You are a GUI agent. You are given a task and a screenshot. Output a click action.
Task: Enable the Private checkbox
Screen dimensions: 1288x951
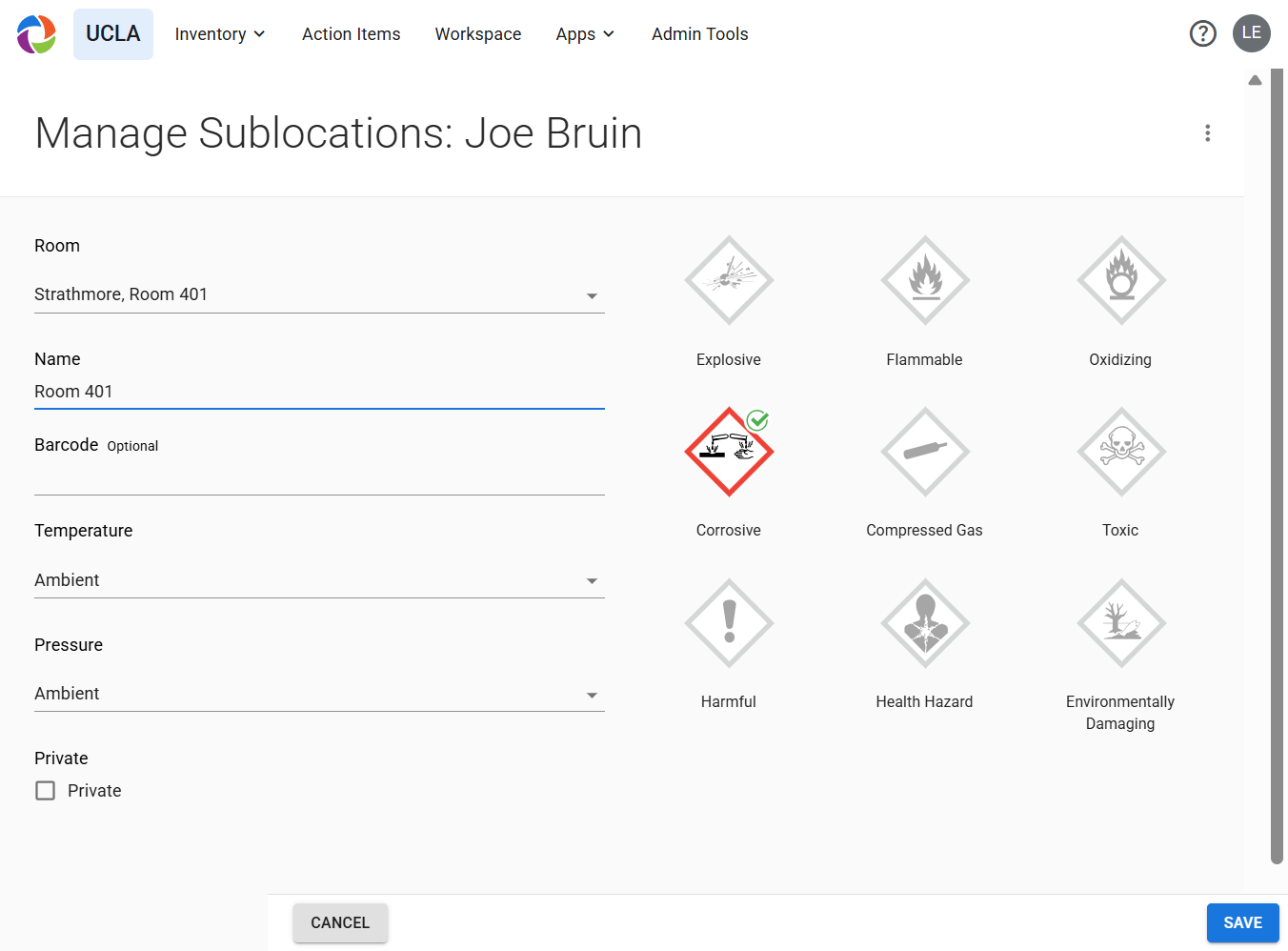point(45,791)
